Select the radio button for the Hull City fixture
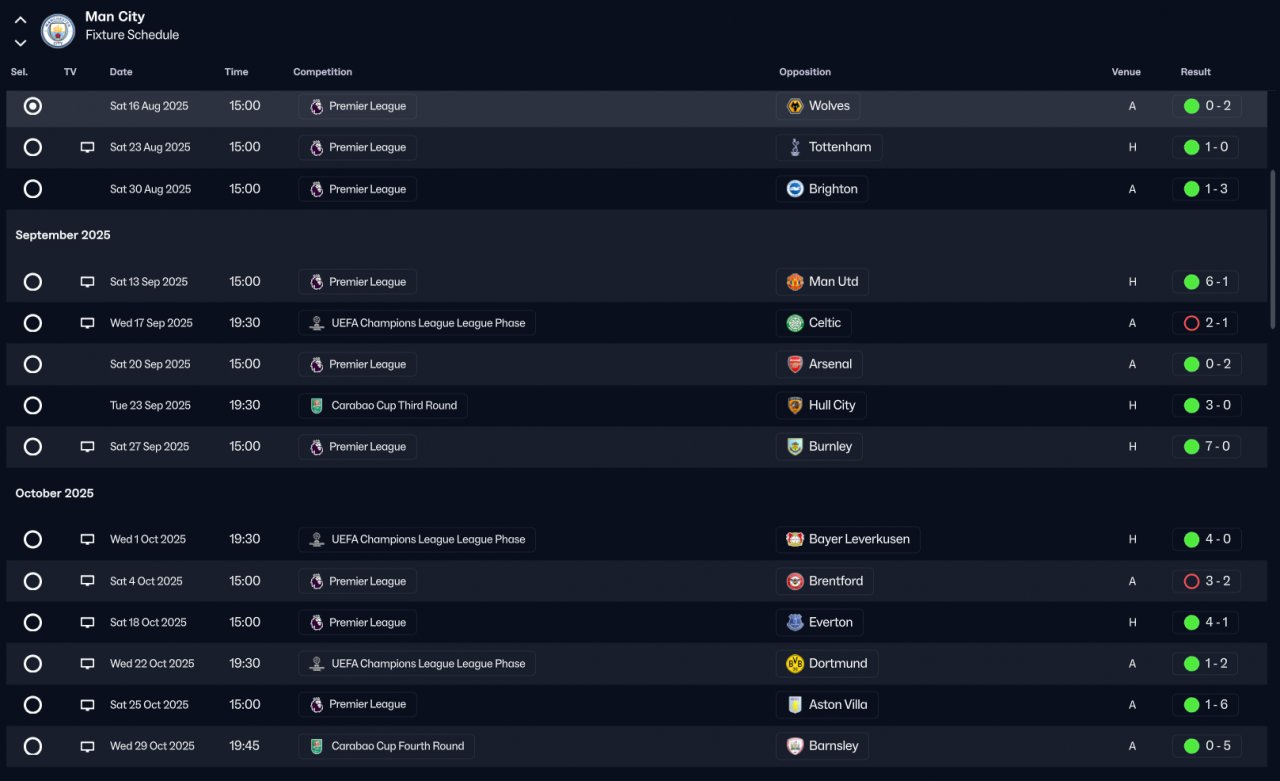Image resolution: width=1280 pixels, height=781 pixels. pos(33,405)
